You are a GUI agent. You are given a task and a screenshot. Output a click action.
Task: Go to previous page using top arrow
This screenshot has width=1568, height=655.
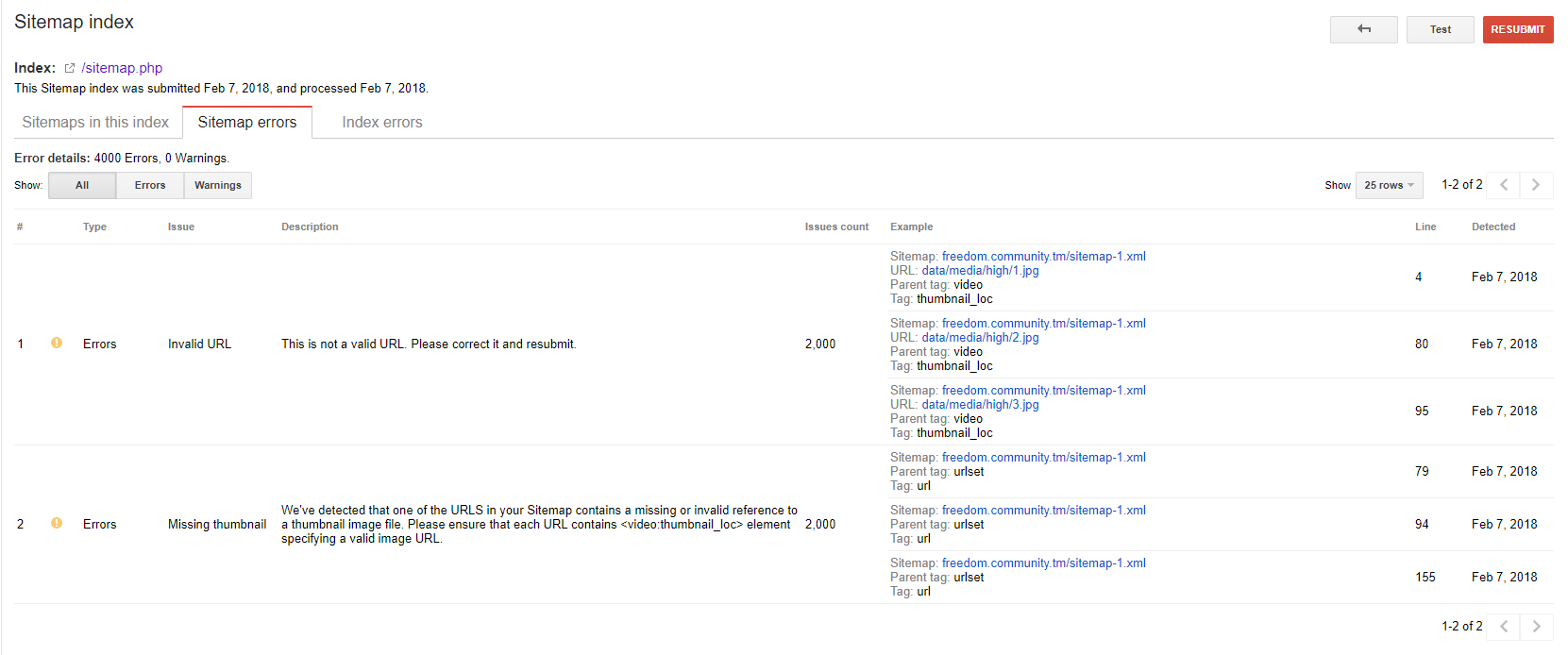(1504, 185)
